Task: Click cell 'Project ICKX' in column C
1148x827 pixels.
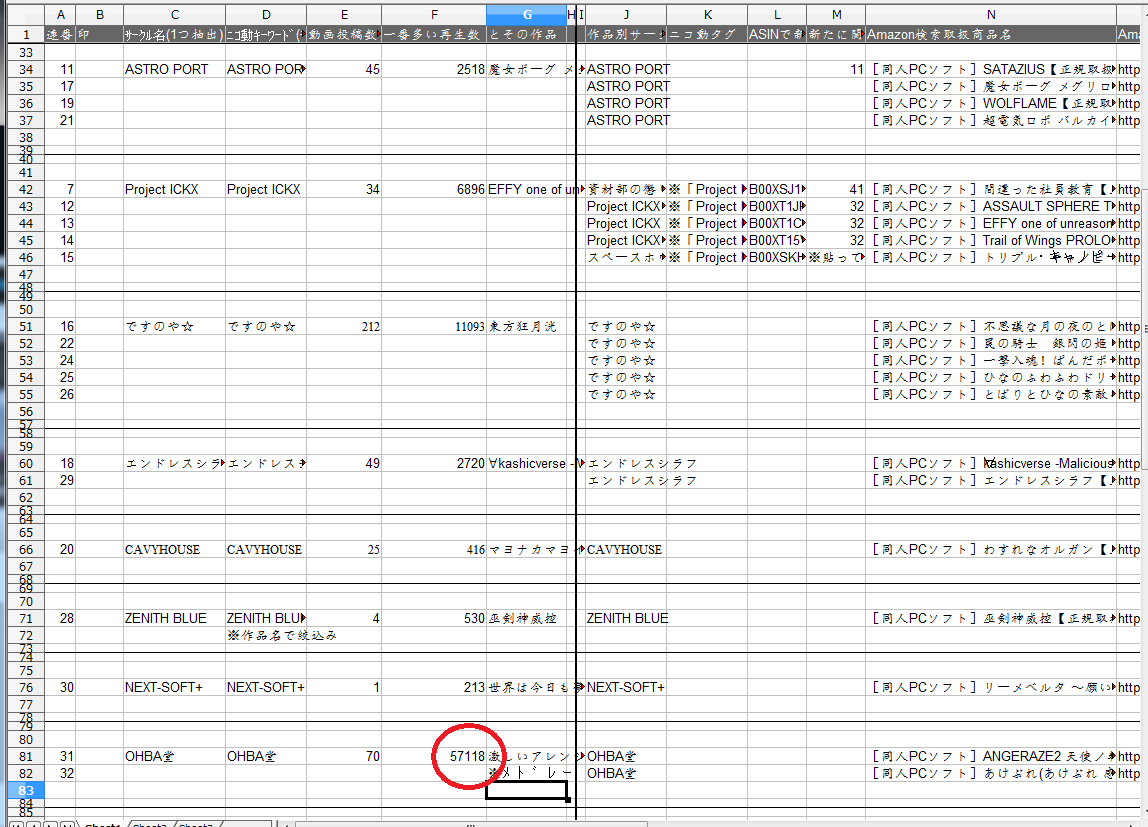Action: [x=174, y=190]
